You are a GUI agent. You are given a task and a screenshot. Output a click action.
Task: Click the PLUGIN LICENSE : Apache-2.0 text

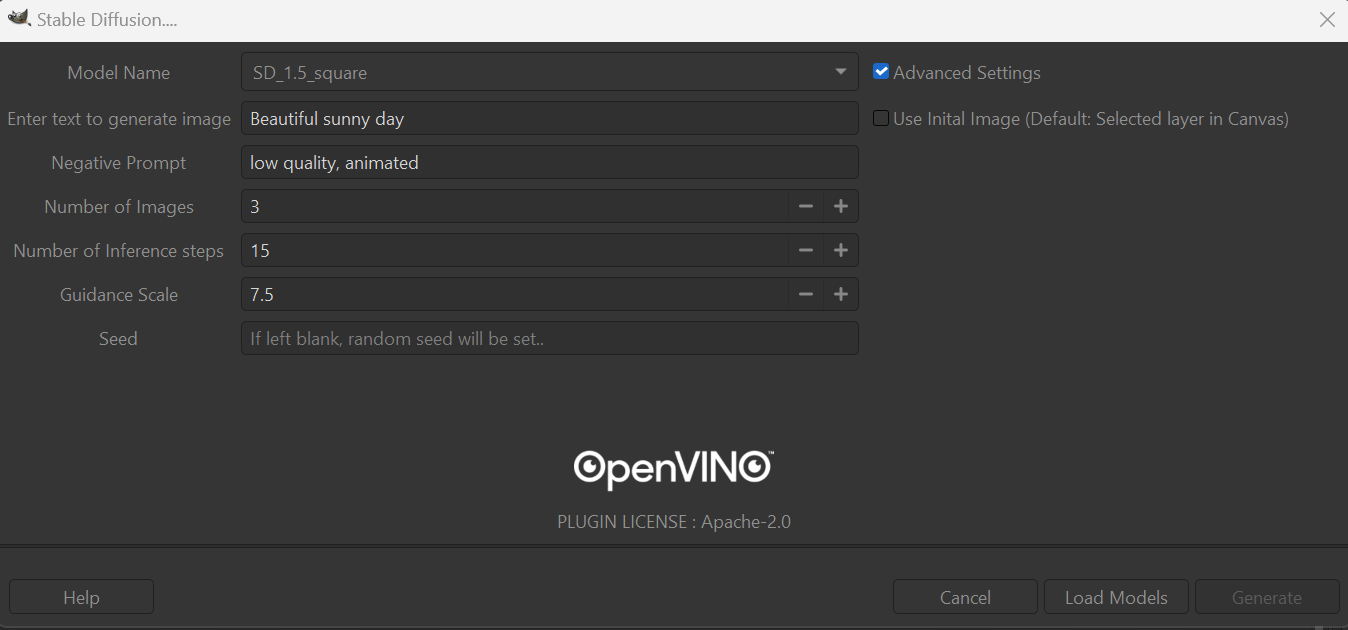point(674,521)
